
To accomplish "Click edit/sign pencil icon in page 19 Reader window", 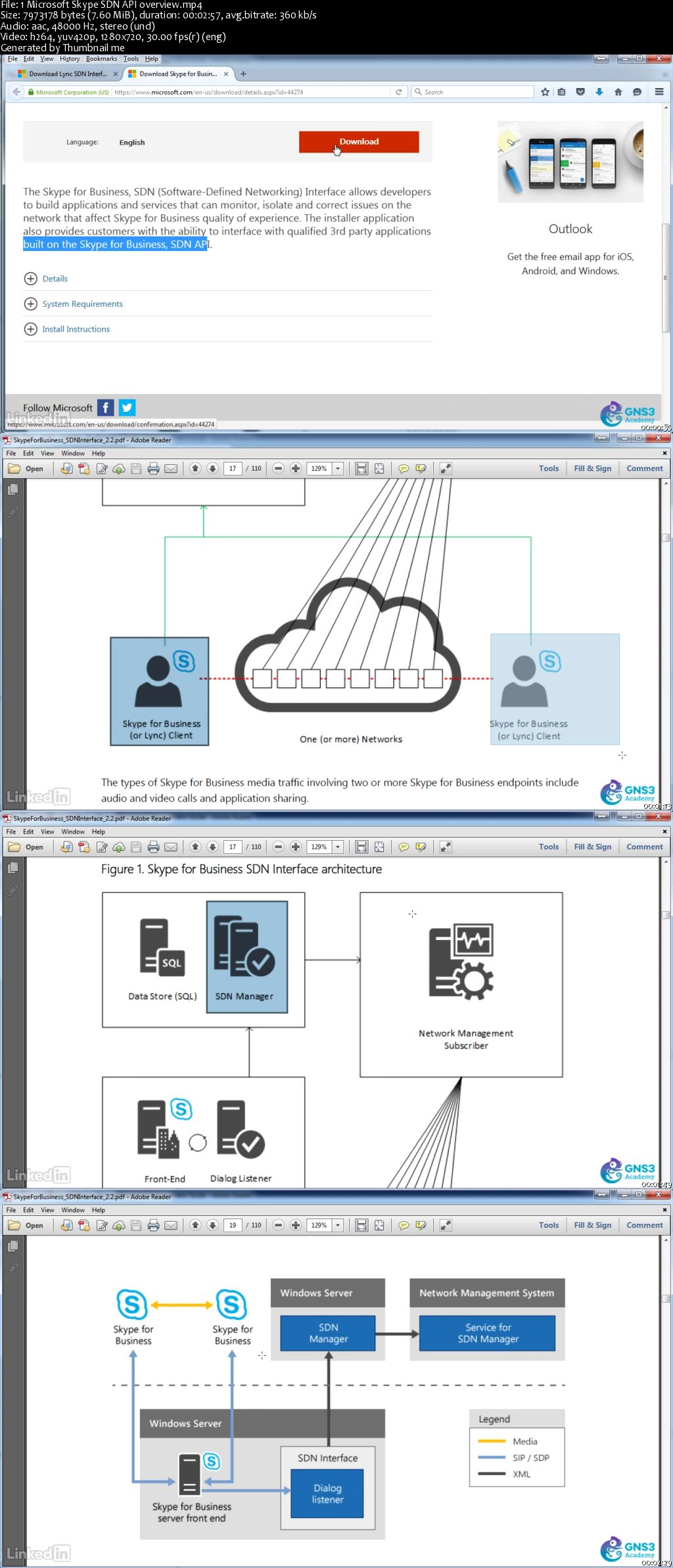I will (102, 1226).
